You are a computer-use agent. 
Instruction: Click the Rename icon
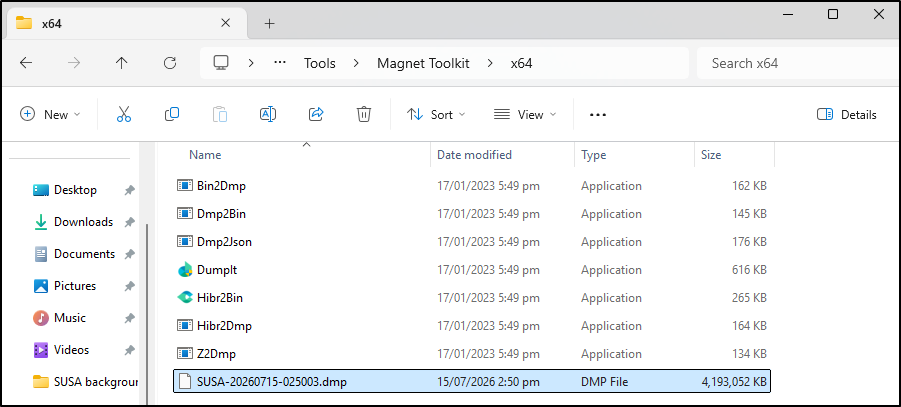(x=268, y=114)
